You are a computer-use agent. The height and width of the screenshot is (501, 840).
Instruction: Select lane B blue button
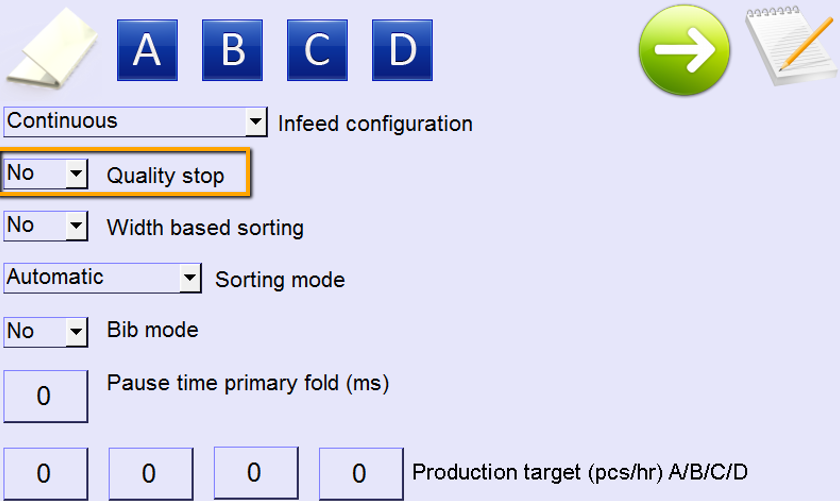(232, 50)
